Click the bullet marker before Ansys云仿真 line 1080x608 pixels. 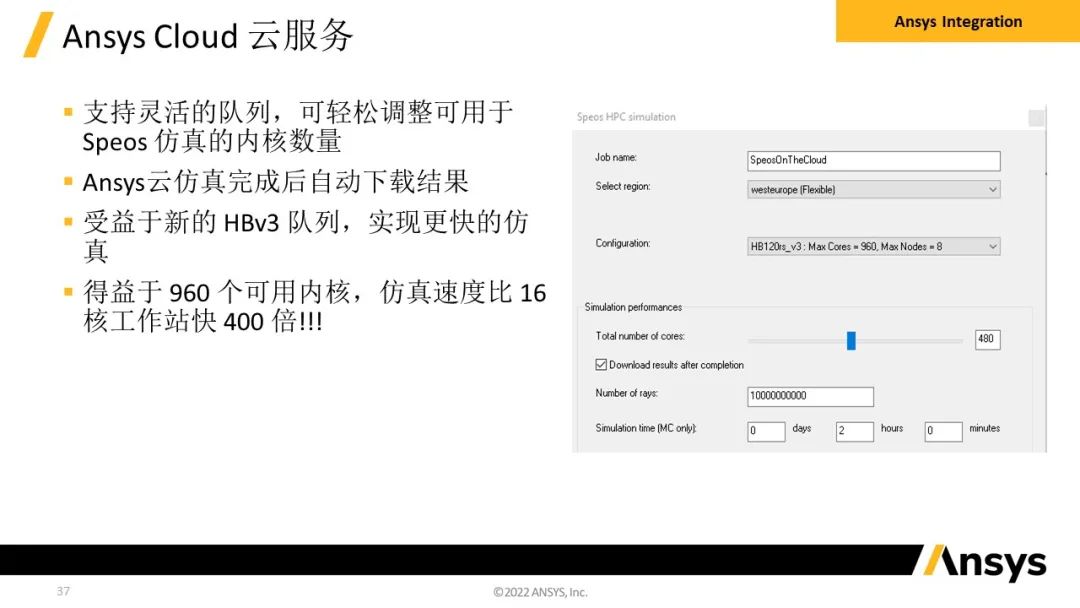(x=69, y=181)
